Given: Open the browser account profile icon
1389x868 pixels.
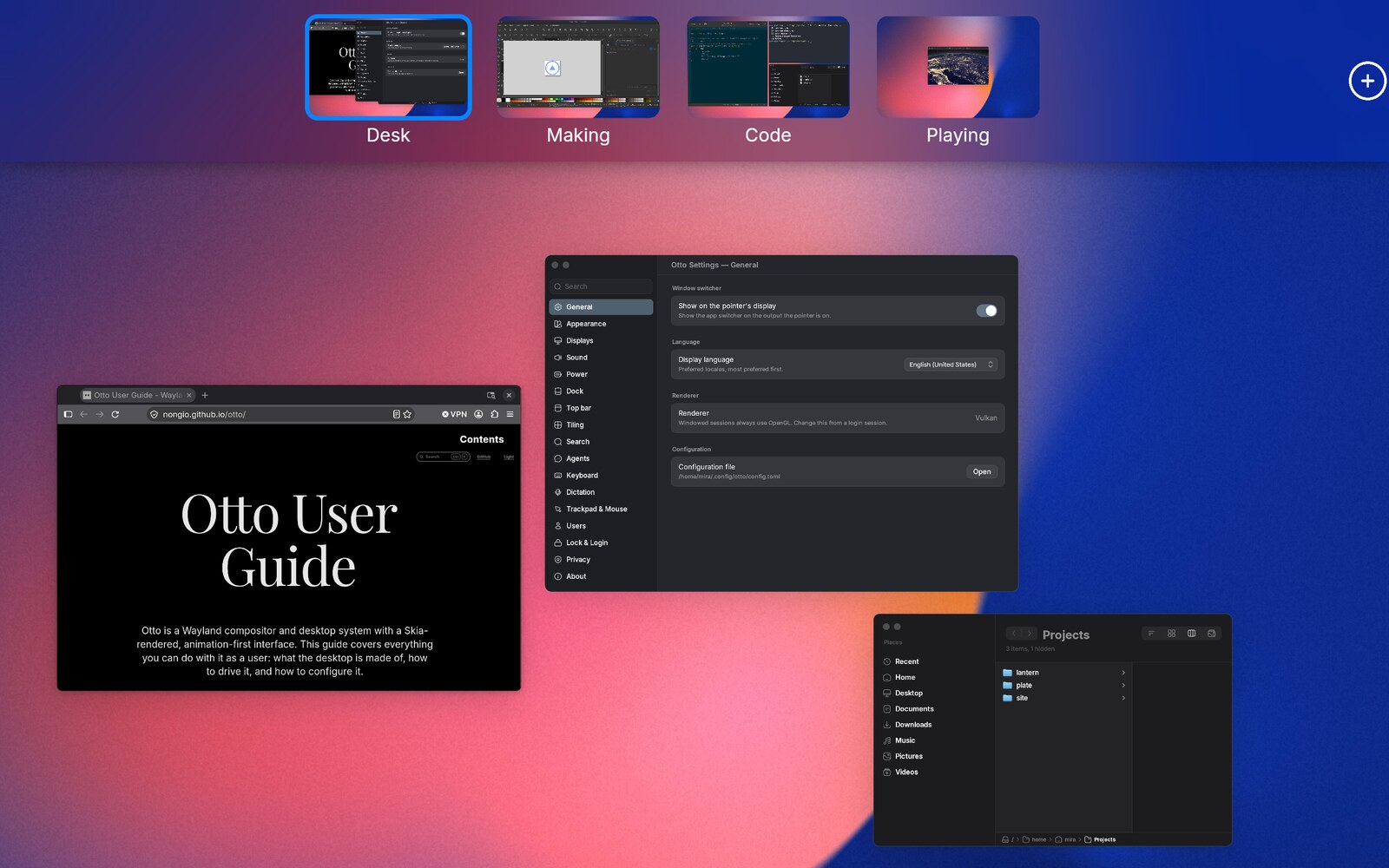Looking at the screenshot, I should click(x=478, y=414).
